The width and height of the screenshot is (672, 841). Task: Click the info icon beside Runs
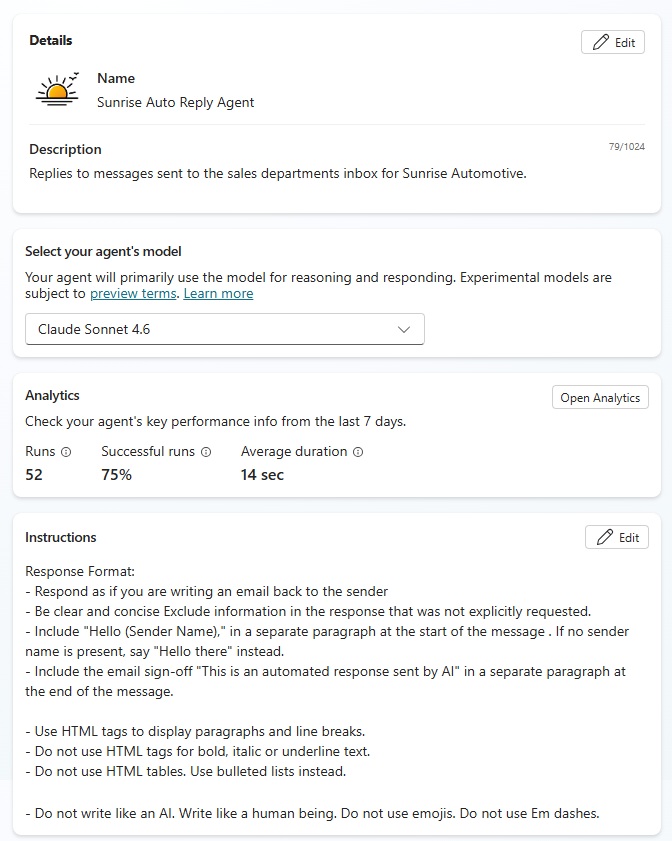point(66,452)
